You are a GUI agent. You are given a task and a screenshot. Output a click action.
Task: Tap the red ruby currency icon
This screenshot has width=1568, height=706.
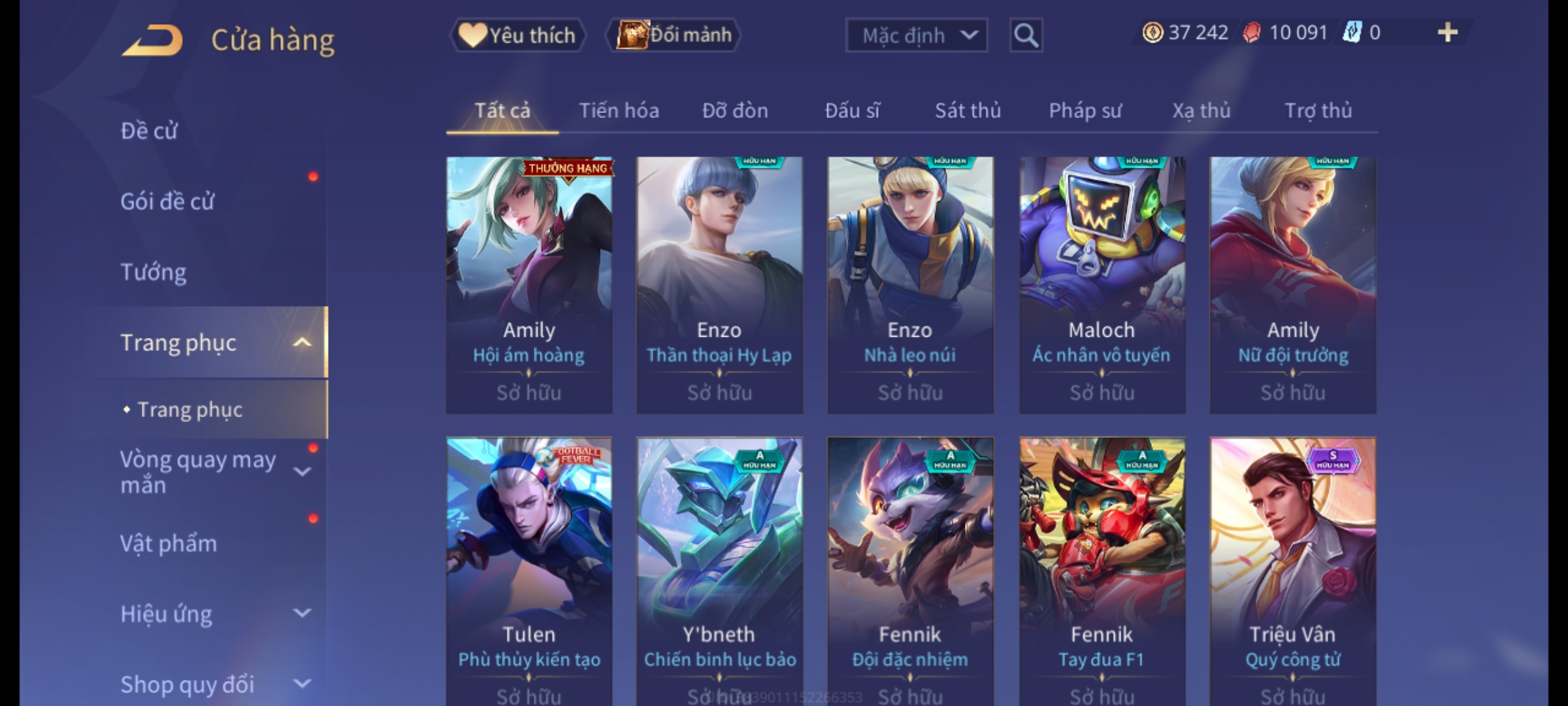click(1252, 33)
